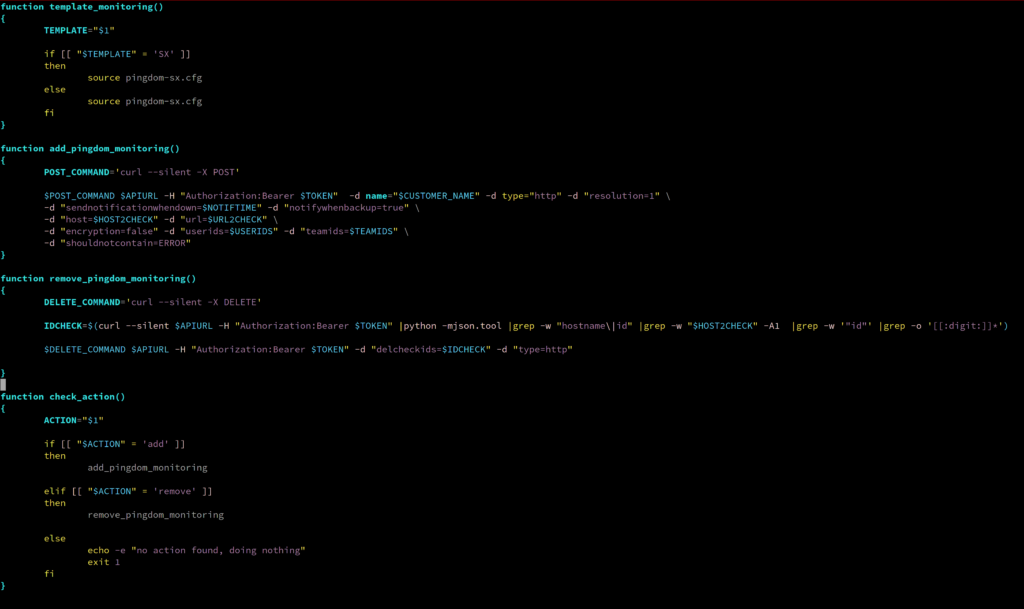Click the cursor block above function check_action
Image resolution: width=1024 pixels, height=609 pixels.
click(x=3, y=385)
